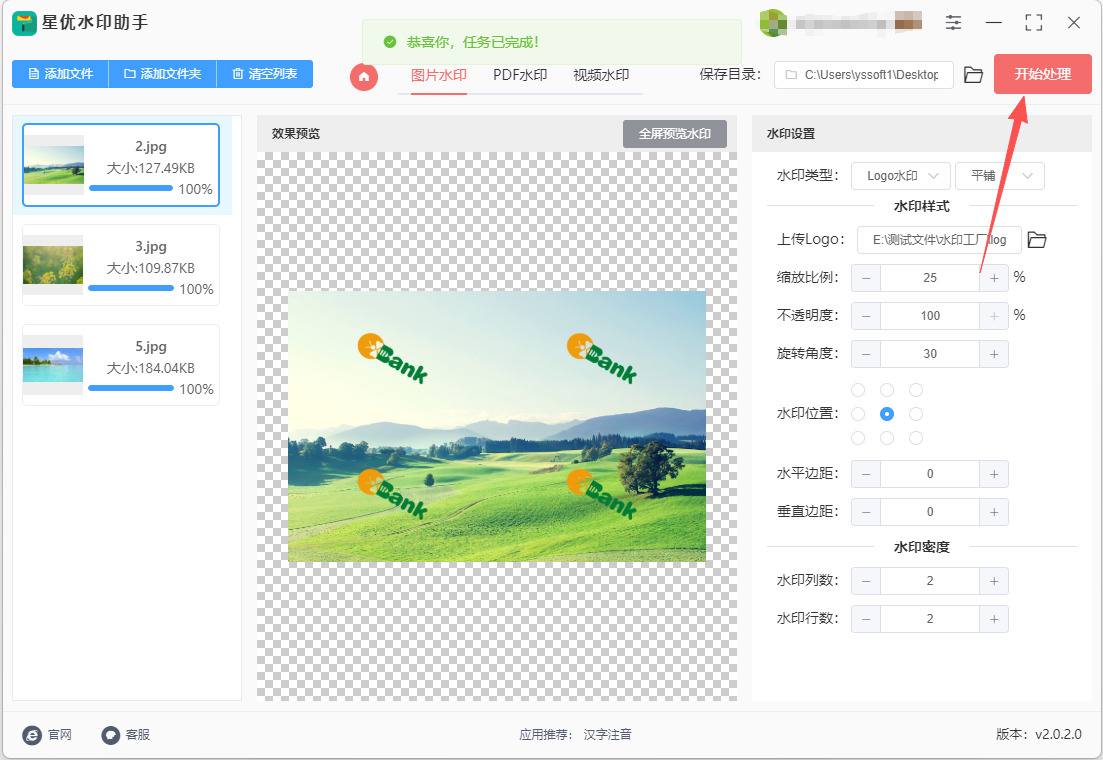Increase the scale ratio value
Screen dimensions: 1103x760
tap(994, 278)
